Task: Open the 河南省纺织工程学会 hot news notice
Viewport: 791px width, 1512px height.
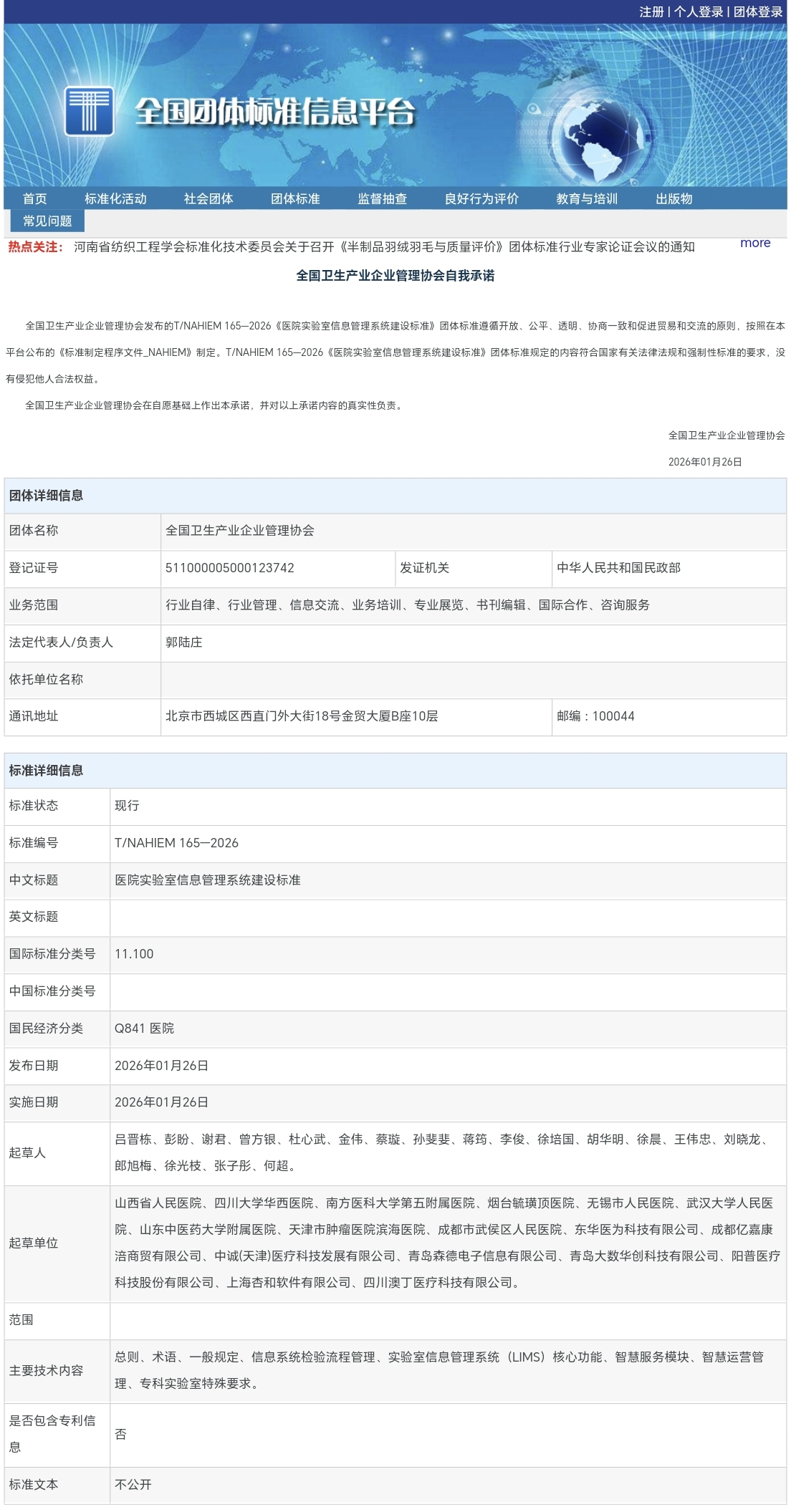Action: [x=384, y=247]
